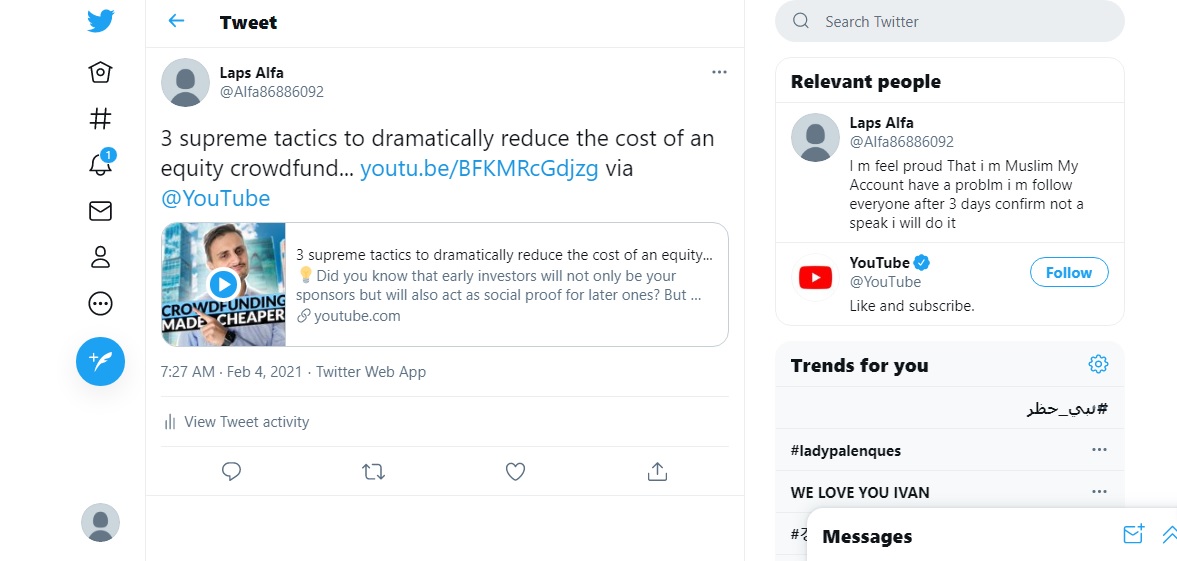Play the Crowdfunding Made Cheaper video thumbnail
The image size is (1177, 561).
[224, 285]
